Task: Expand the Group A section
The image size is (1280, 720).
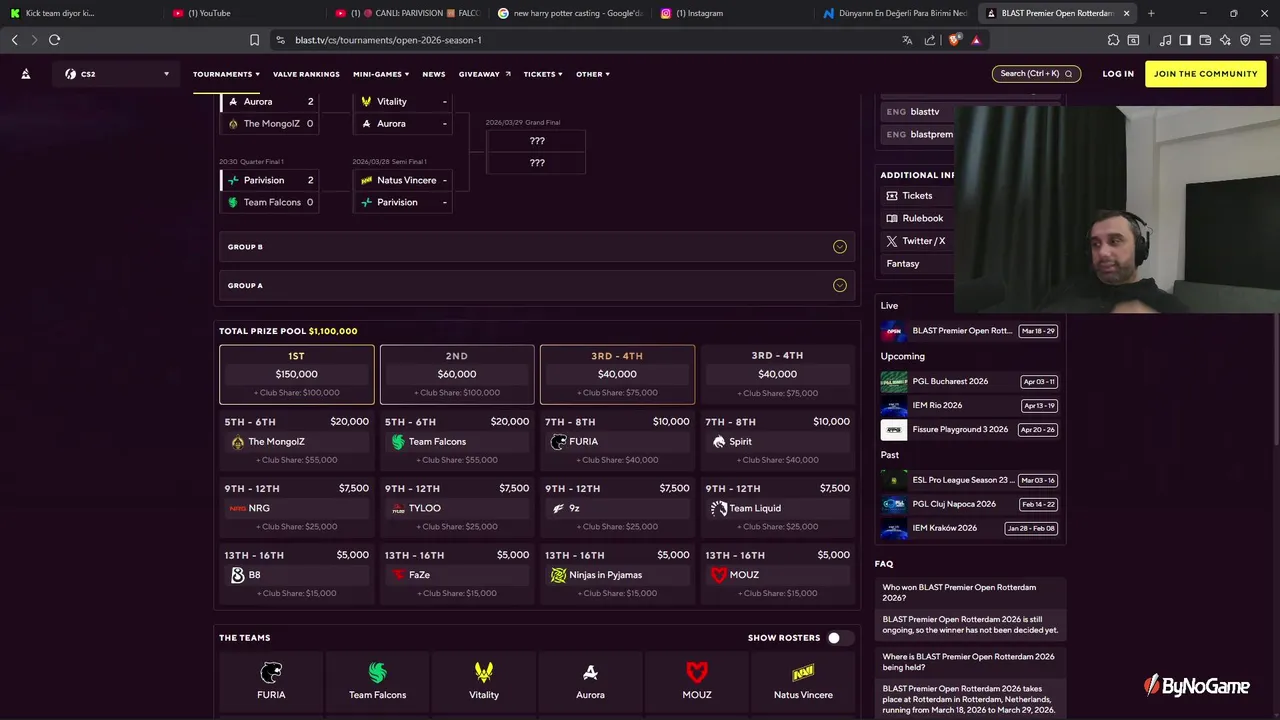Action: click(535, 285)
